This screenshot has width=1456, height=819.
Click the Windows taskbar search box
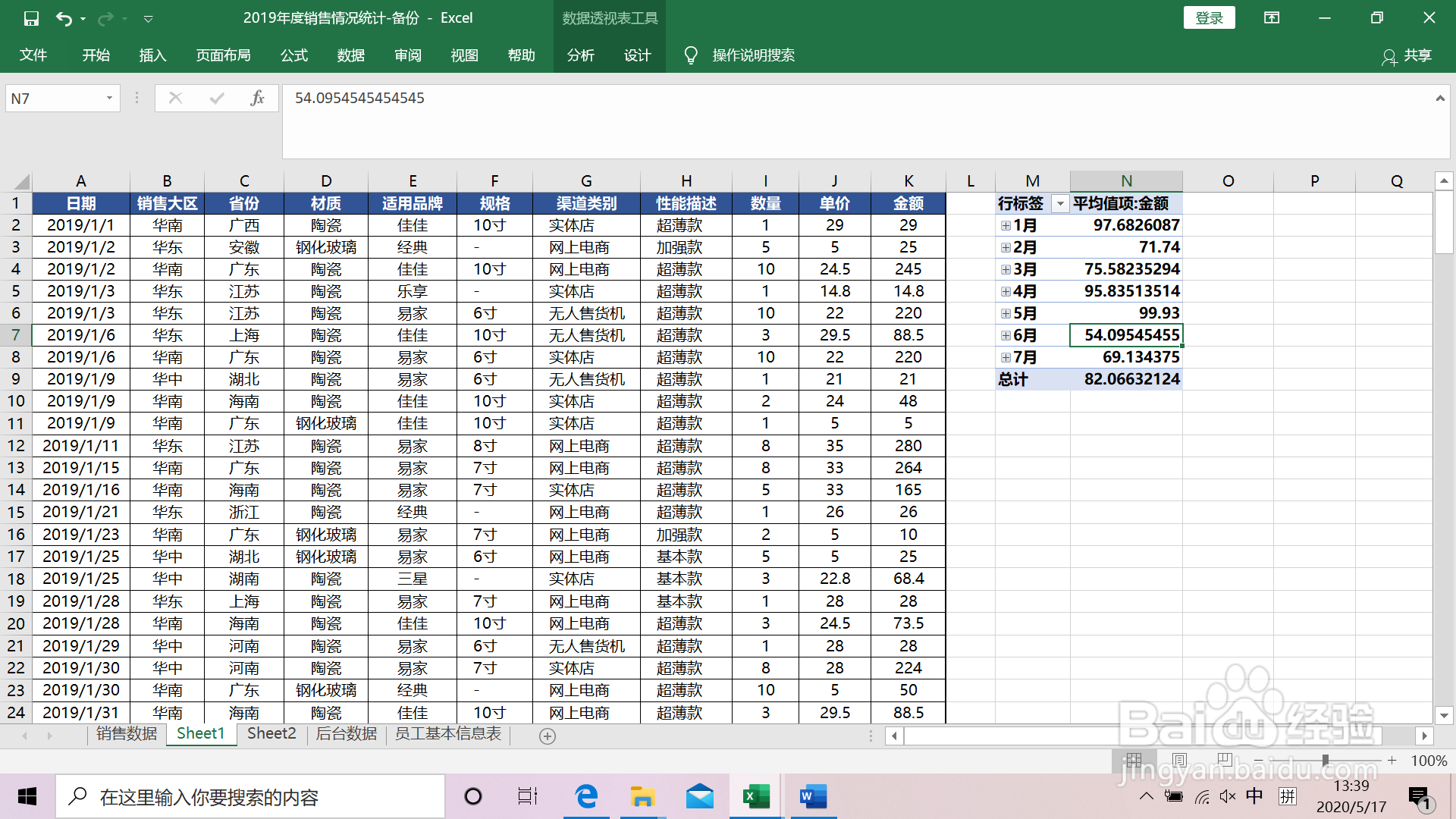250,797
